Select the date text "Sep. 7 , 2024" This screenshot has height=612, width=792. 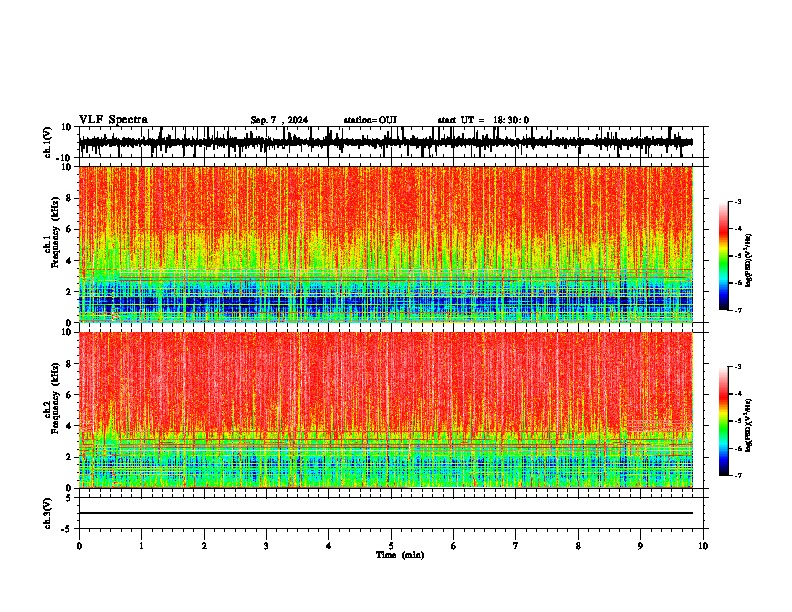click(279, 120)
